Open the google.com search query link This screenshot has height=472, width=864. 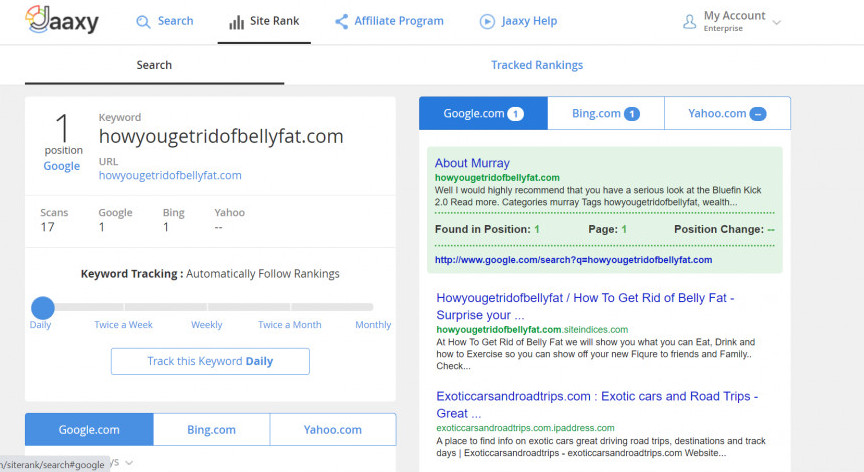tap(573, 260)
